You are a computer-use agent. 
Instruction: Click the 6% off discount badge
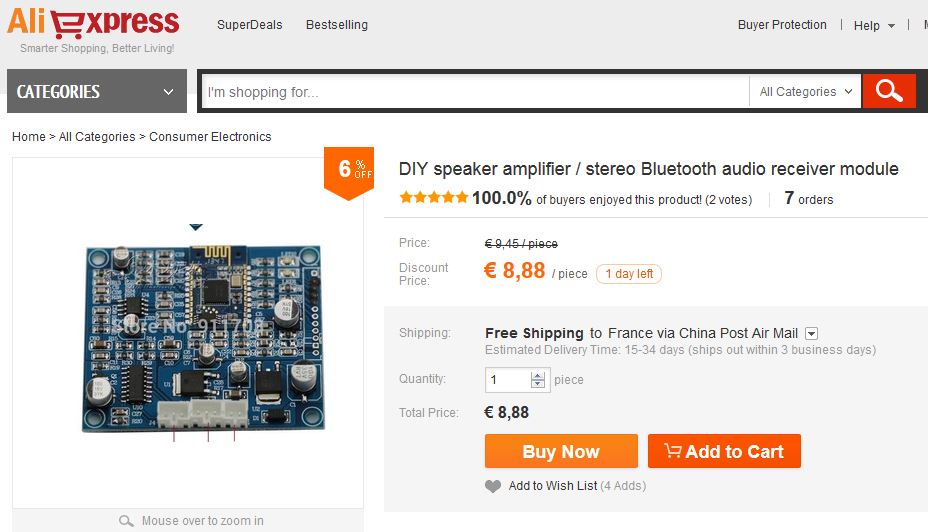pyautogui.click(x=349, y=171)
